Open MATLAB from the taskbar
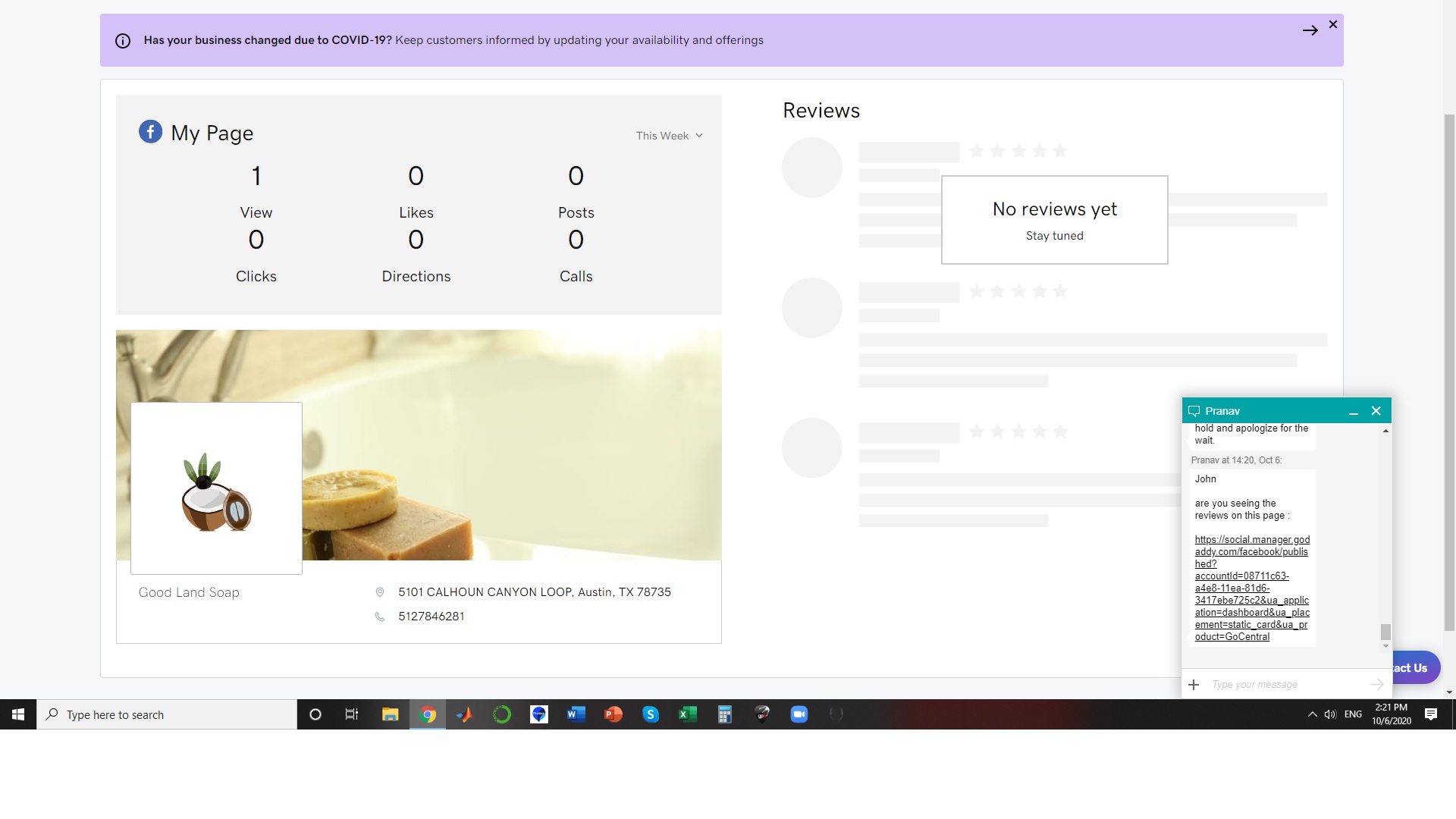The width and height of the screenshot is (1456, 819). 464,714
